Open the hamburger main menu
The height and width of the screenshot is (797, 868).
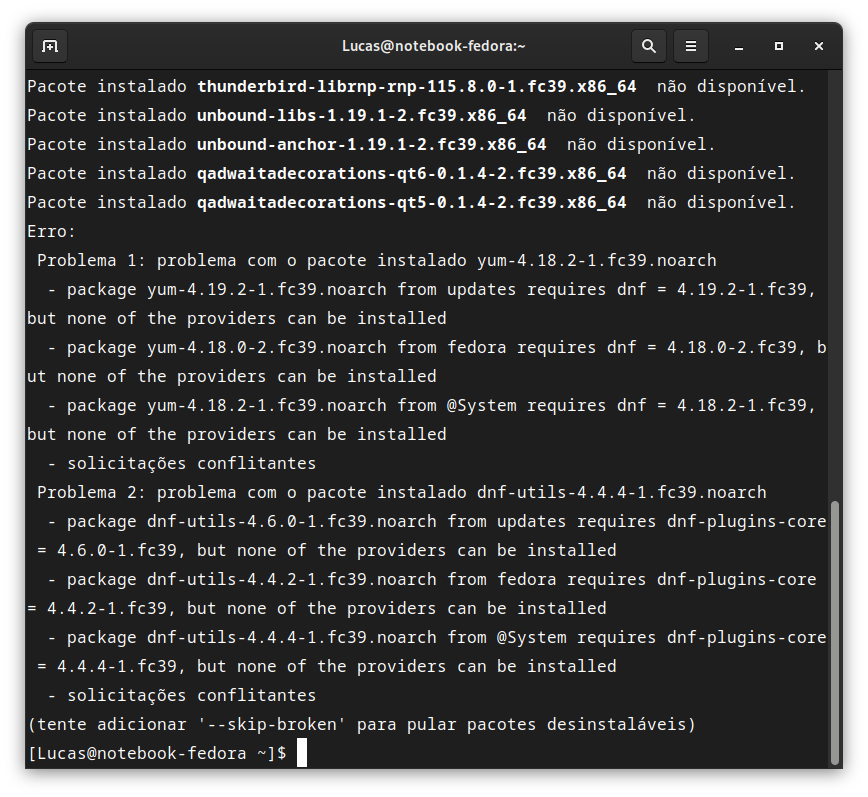tap(691, 46)
